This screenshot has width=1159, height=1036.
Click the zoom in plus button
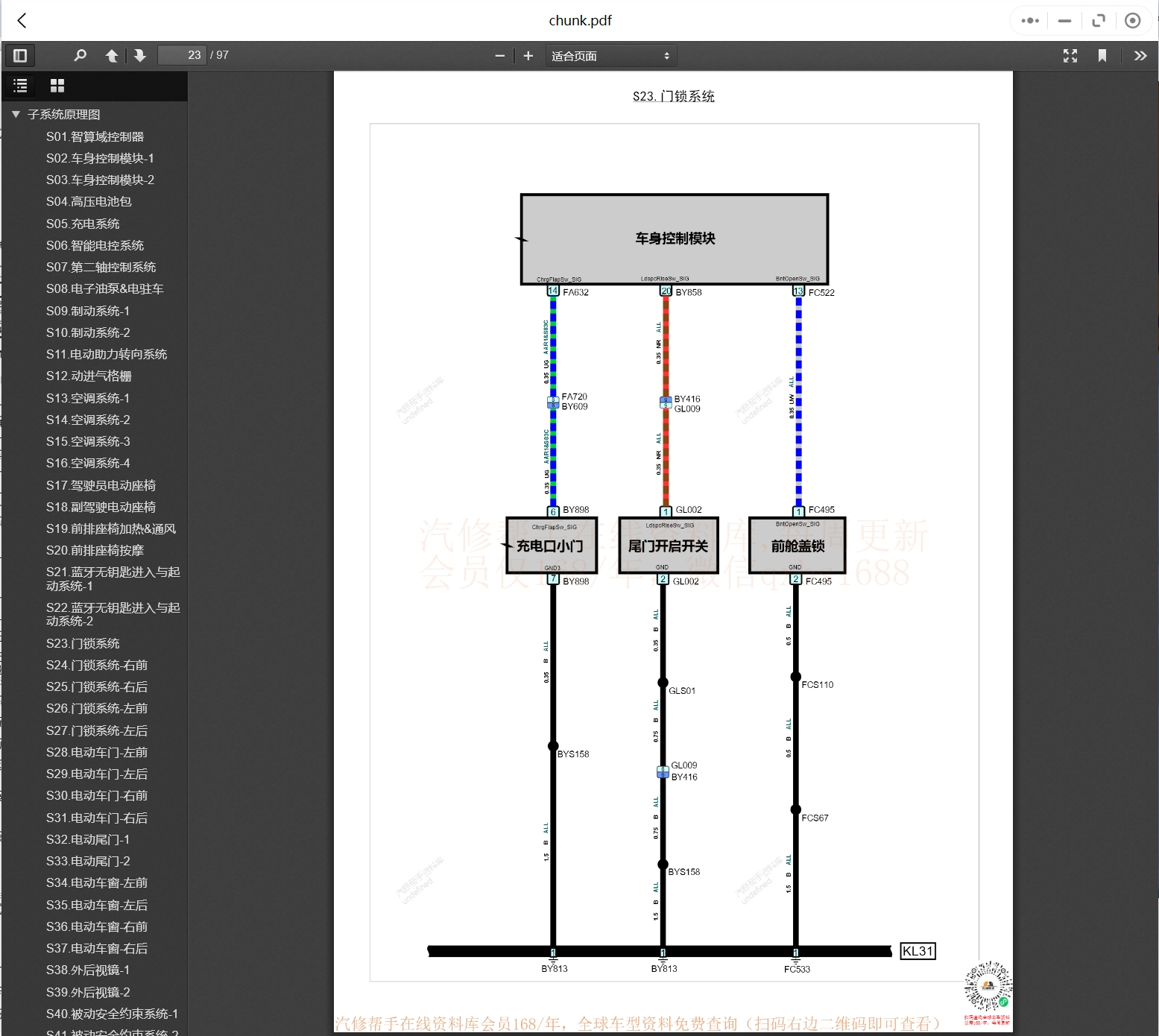point(528,56)
